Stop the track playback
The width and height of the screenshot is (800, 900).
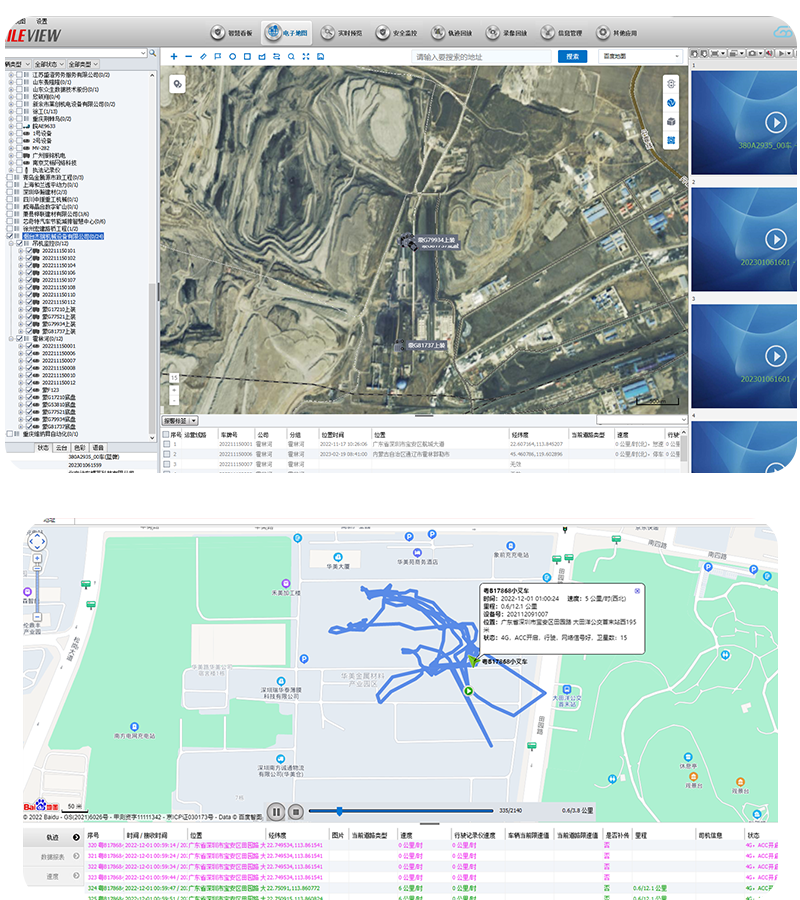(296, 812)
